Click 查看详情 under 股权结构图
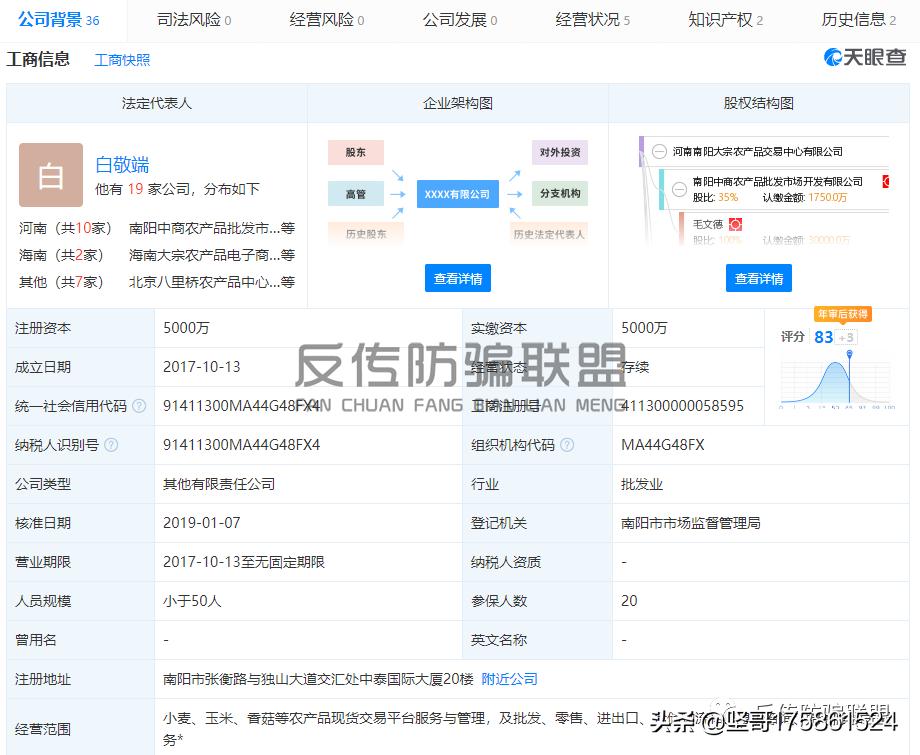The image size is (920, 755). (759, 278)
